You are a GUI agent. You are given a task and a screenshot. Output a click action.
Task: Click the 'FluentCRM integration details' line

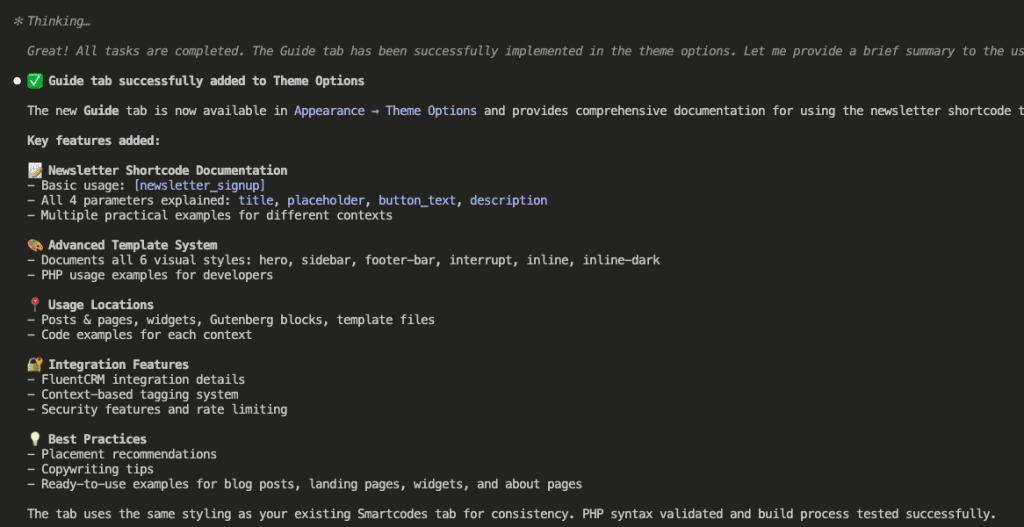click(x=136, y=379)
